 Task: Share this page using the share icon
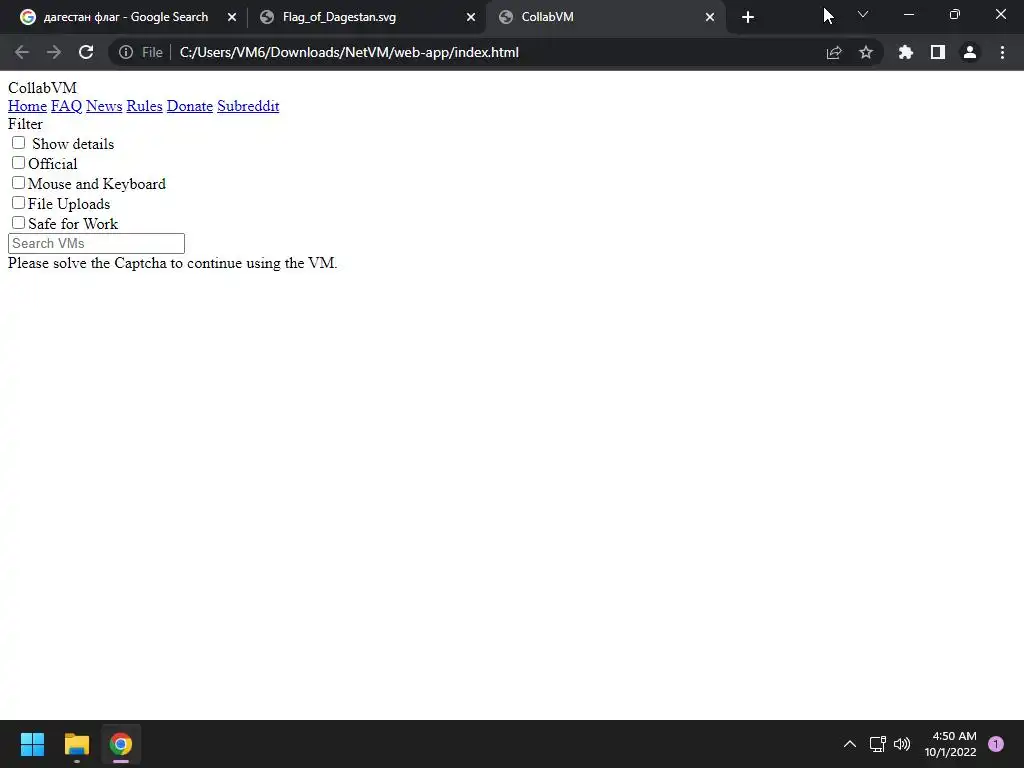click(834, 52)
